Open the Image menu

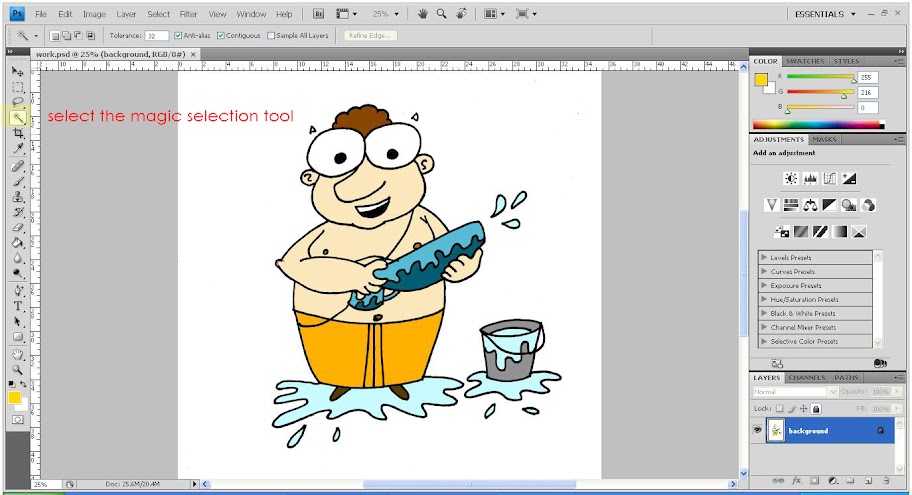click(x=94, y=14)
